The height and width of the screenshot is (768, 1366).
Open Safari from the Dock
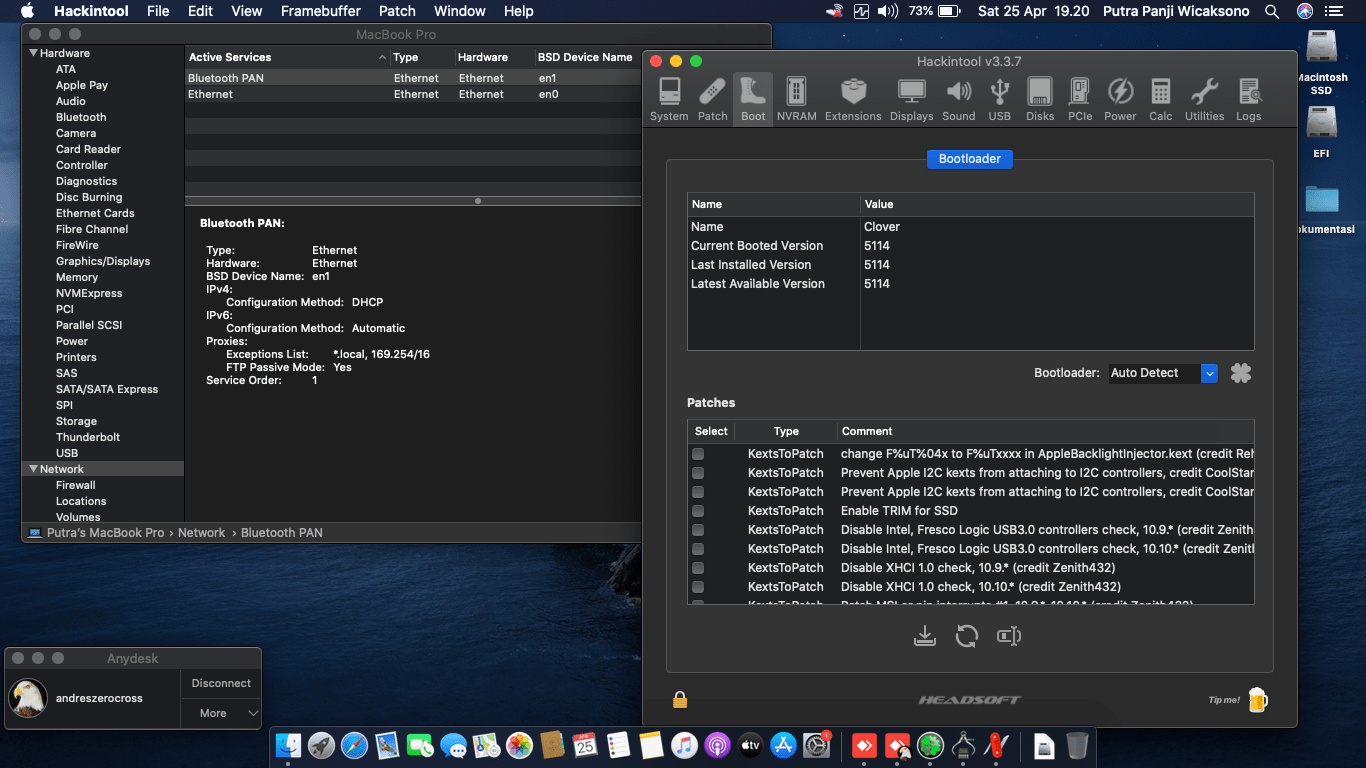click(354, 745)
